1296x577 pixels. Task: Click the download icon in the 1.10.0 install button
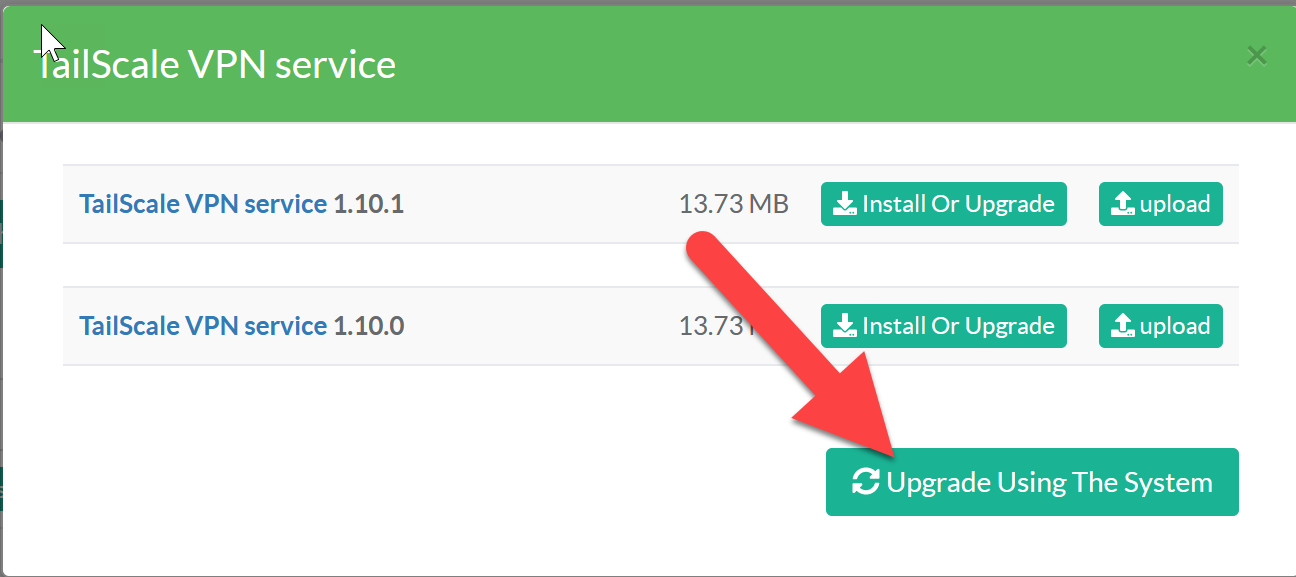click(x=845, y=326)
